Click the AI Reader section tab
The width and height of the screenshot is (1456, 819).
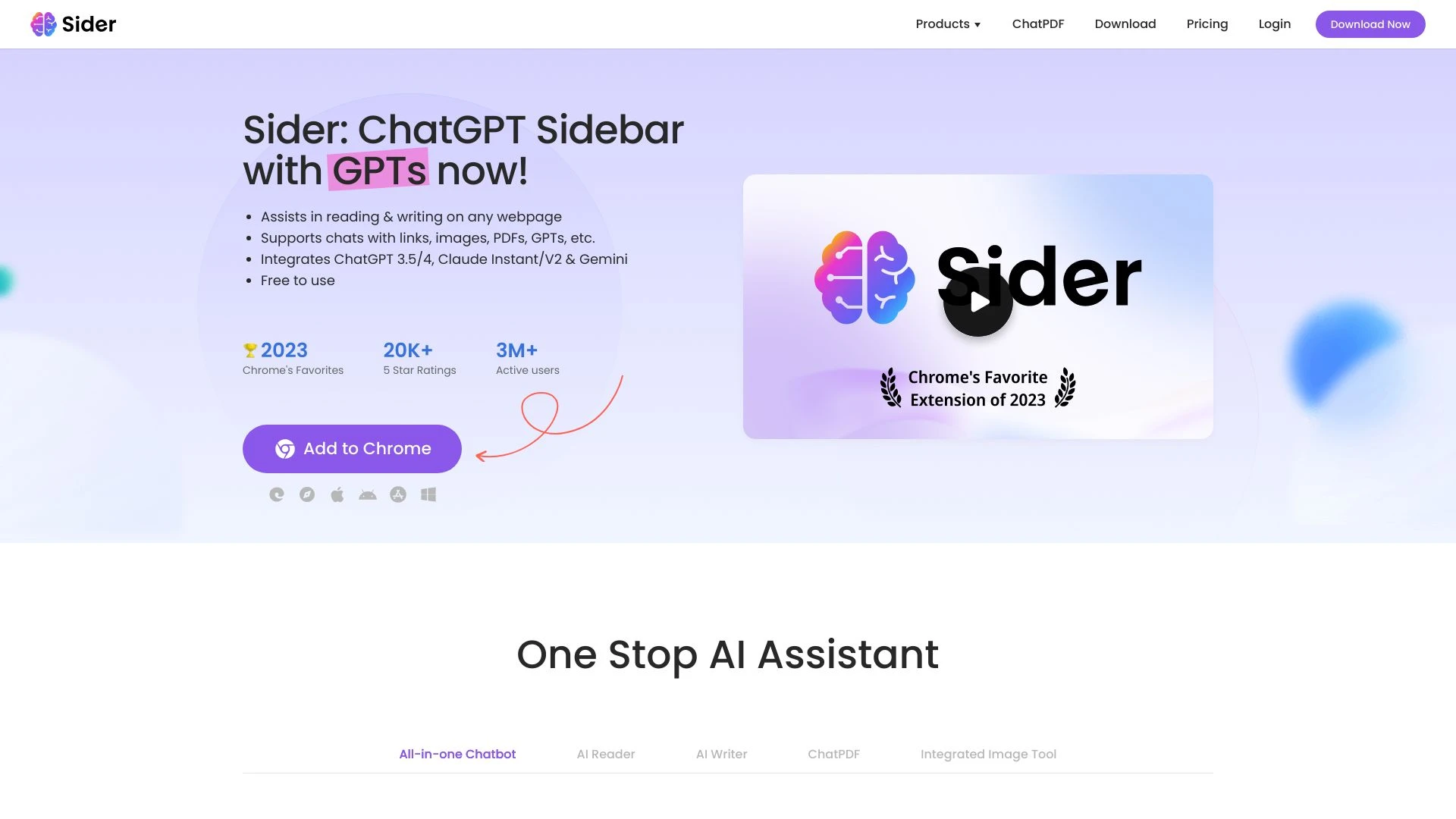coord(605,754)
